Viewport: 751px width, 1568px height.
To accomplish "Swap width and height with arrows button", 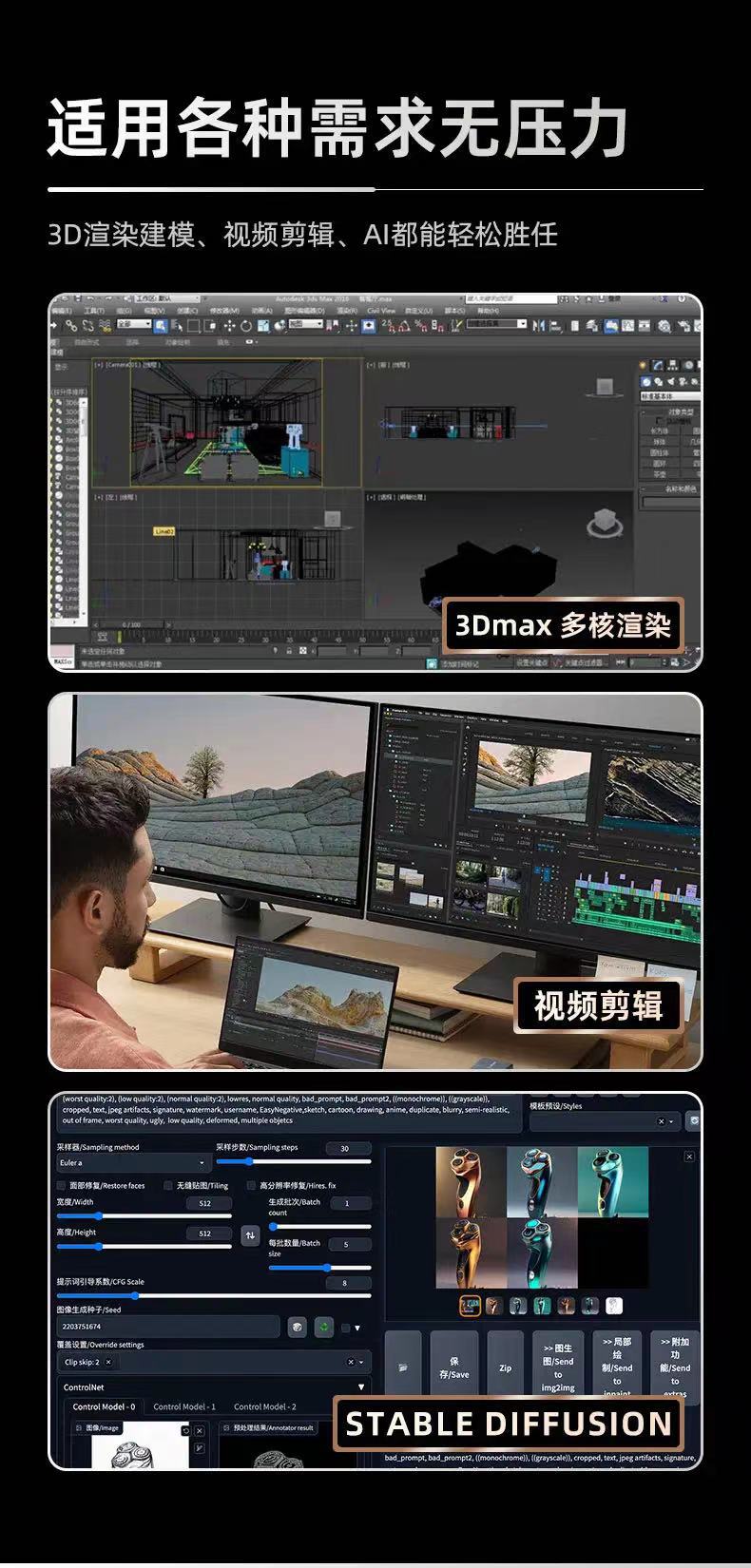I will (x=250, y=1235).
